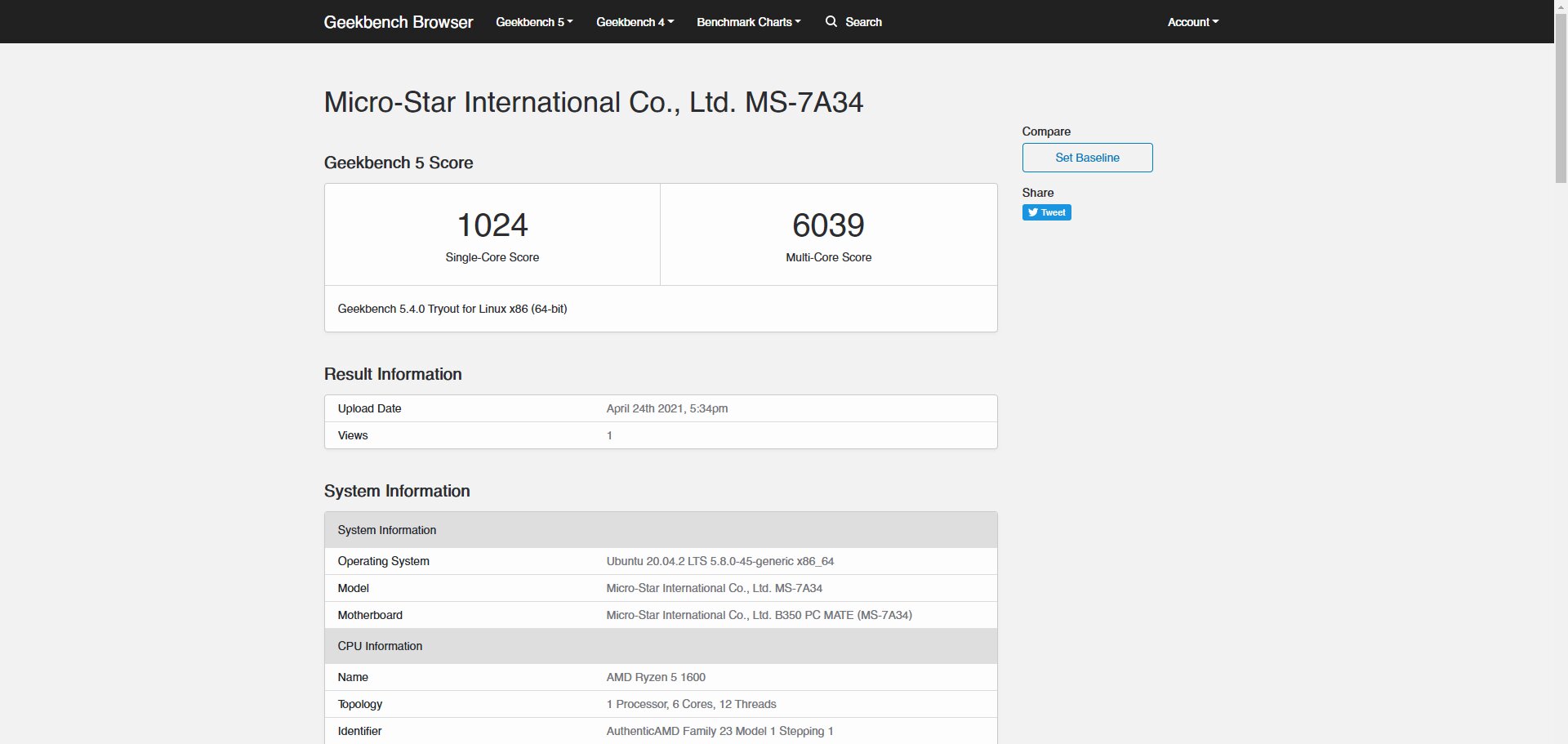Click the Motherboard label
Viewport: 1568px width, 744px height.
point(370,615)
